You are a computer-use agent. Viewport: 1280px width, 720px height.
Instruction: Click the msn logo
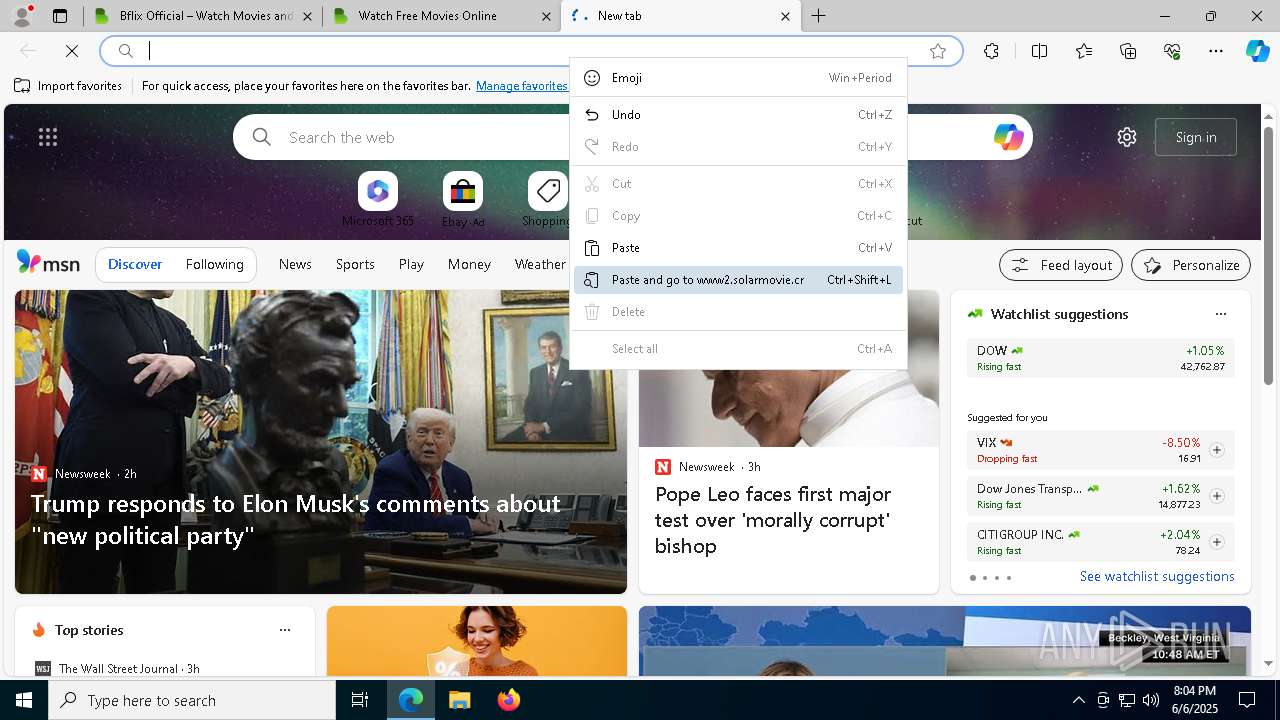48,263
